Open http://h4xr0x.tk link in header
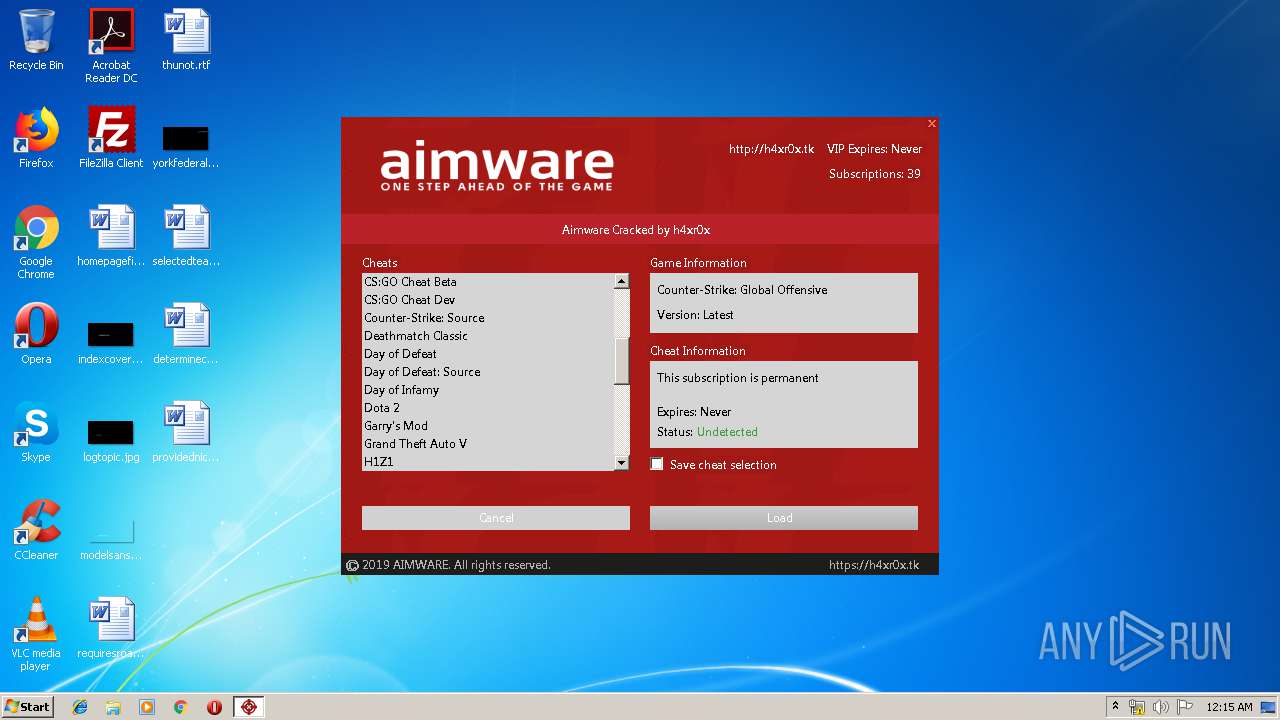Viewport: 1280px width, 720px height. tap(771, 149)
